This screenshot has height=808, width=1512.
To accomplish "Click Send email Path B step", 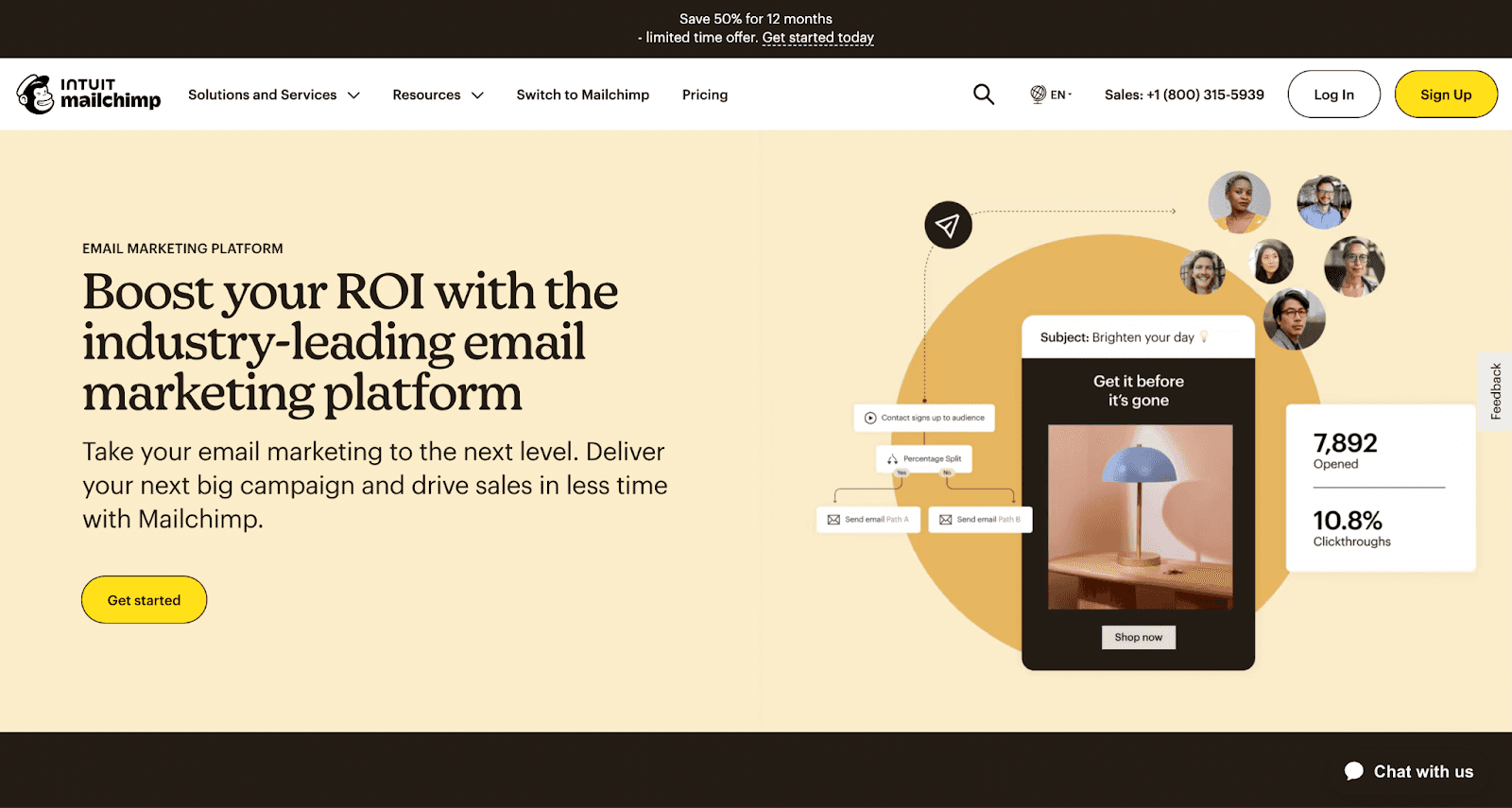I will [981, 520].
